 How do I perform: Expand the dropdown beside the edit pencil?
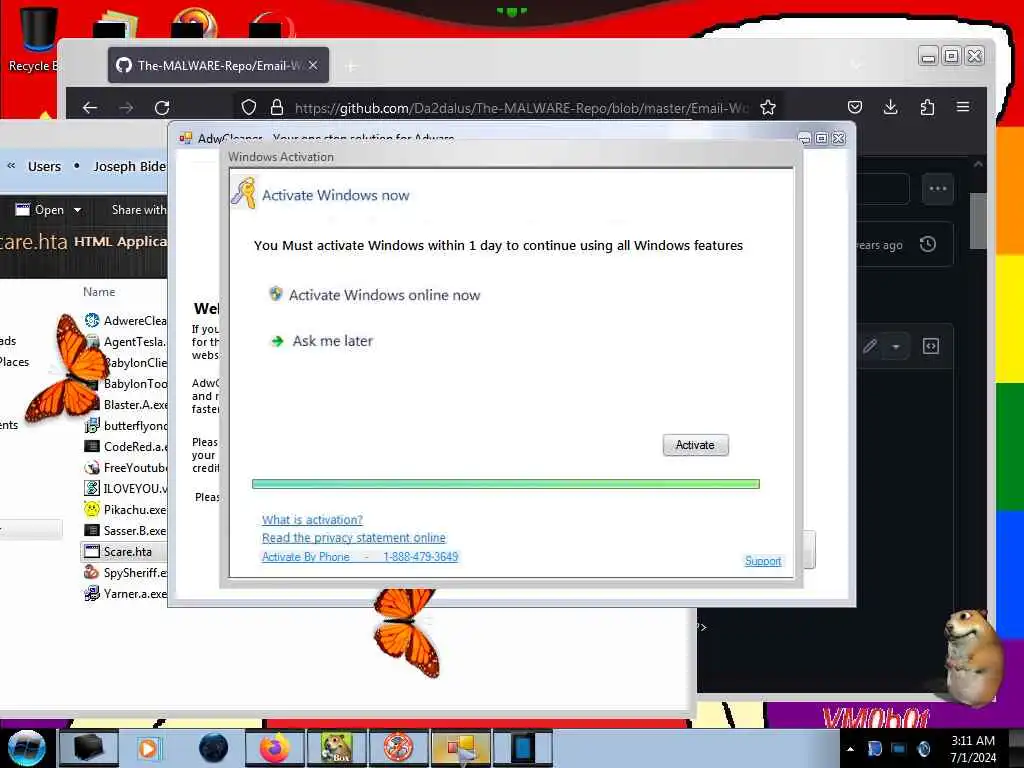896,347
